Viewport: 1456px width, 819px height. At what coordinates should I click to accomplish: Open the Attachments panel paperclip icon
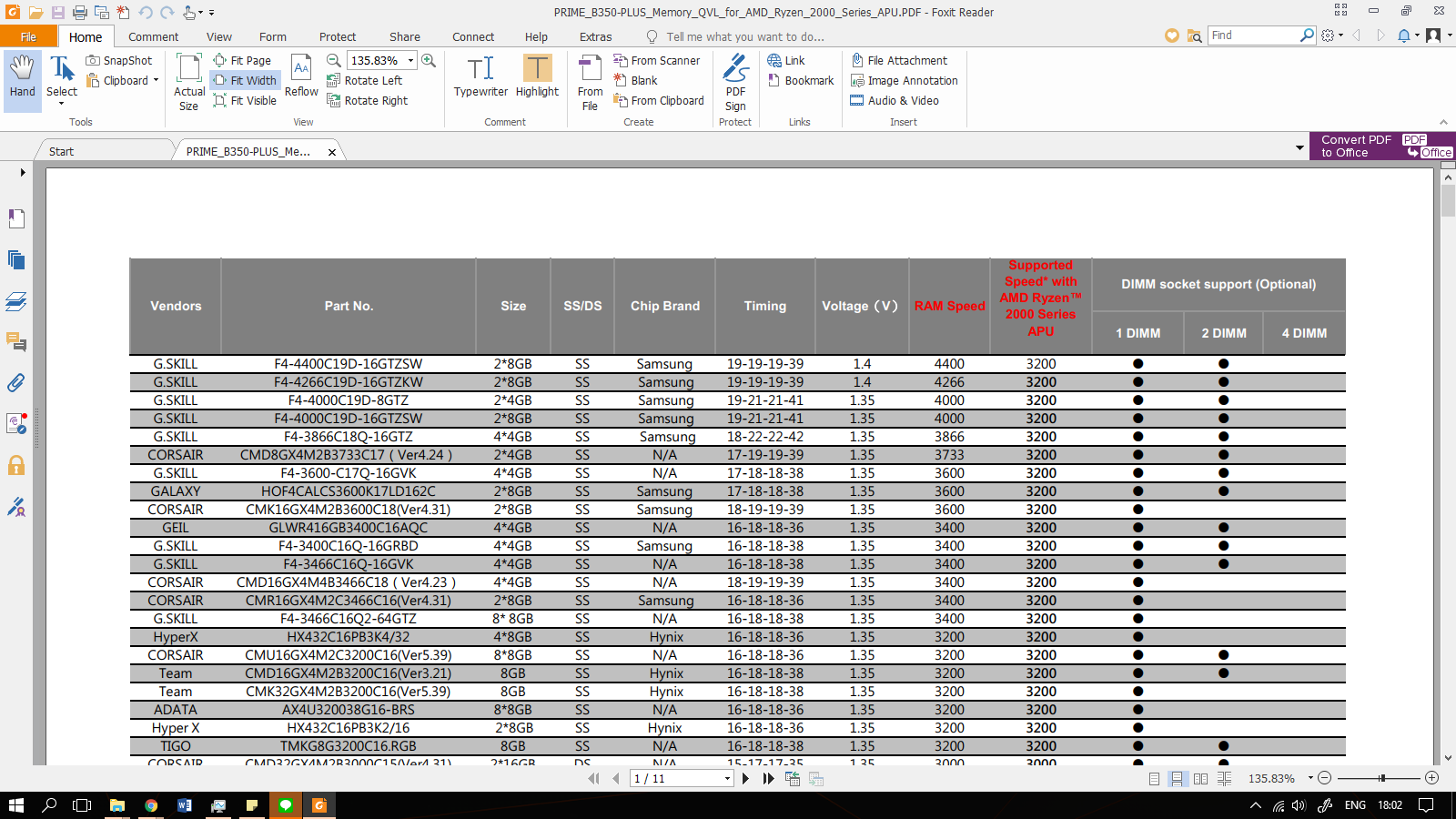click(16, 382)
